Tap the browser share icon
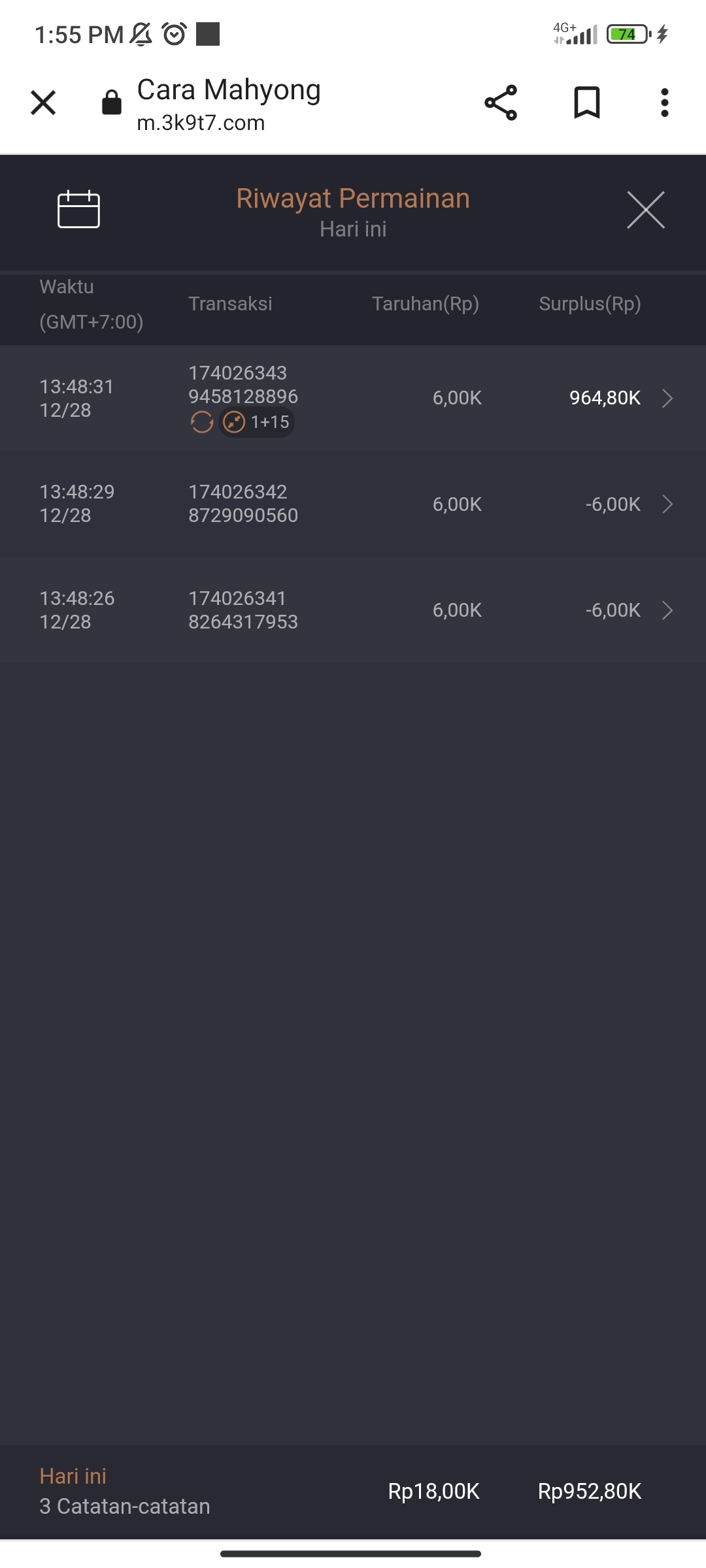 501,103
